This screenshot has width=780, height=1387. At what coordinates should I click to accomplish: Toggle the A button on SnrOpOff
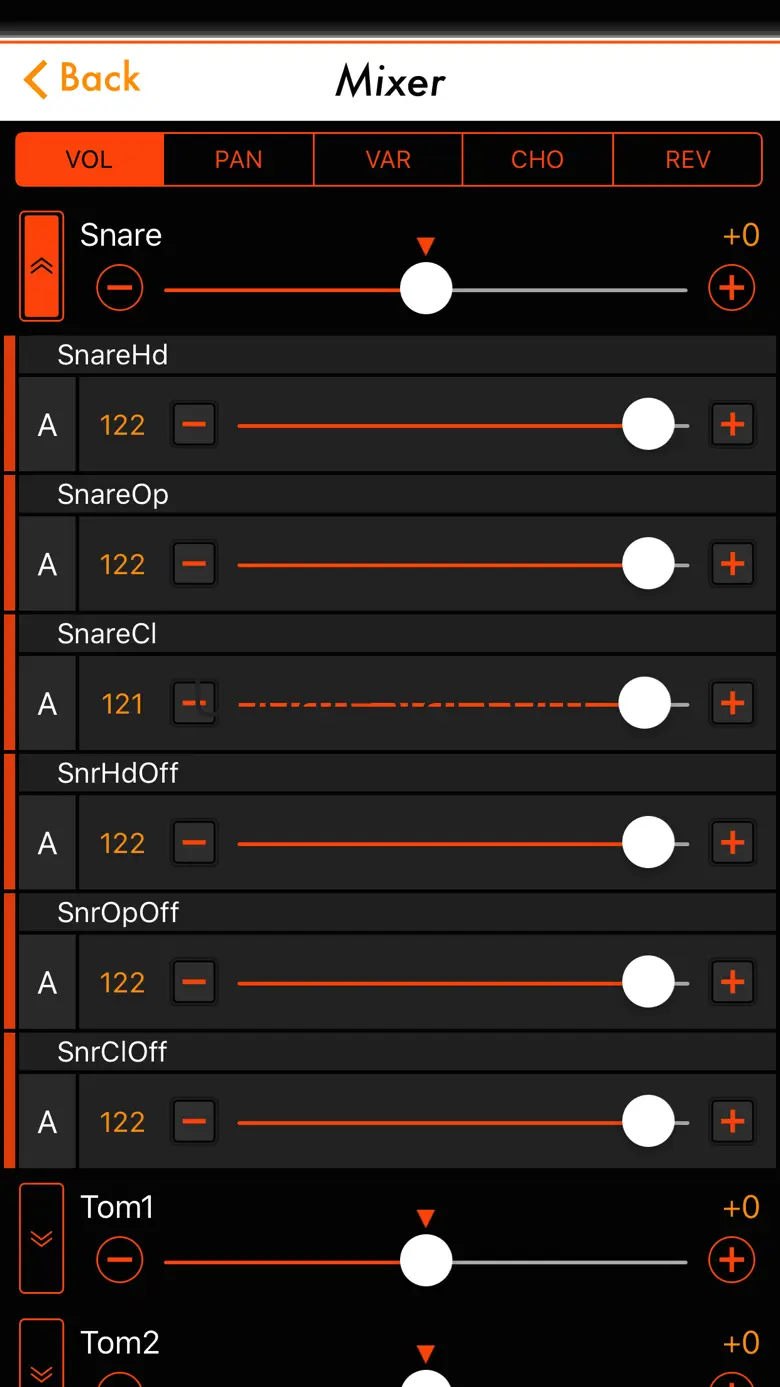pos(47,983)
